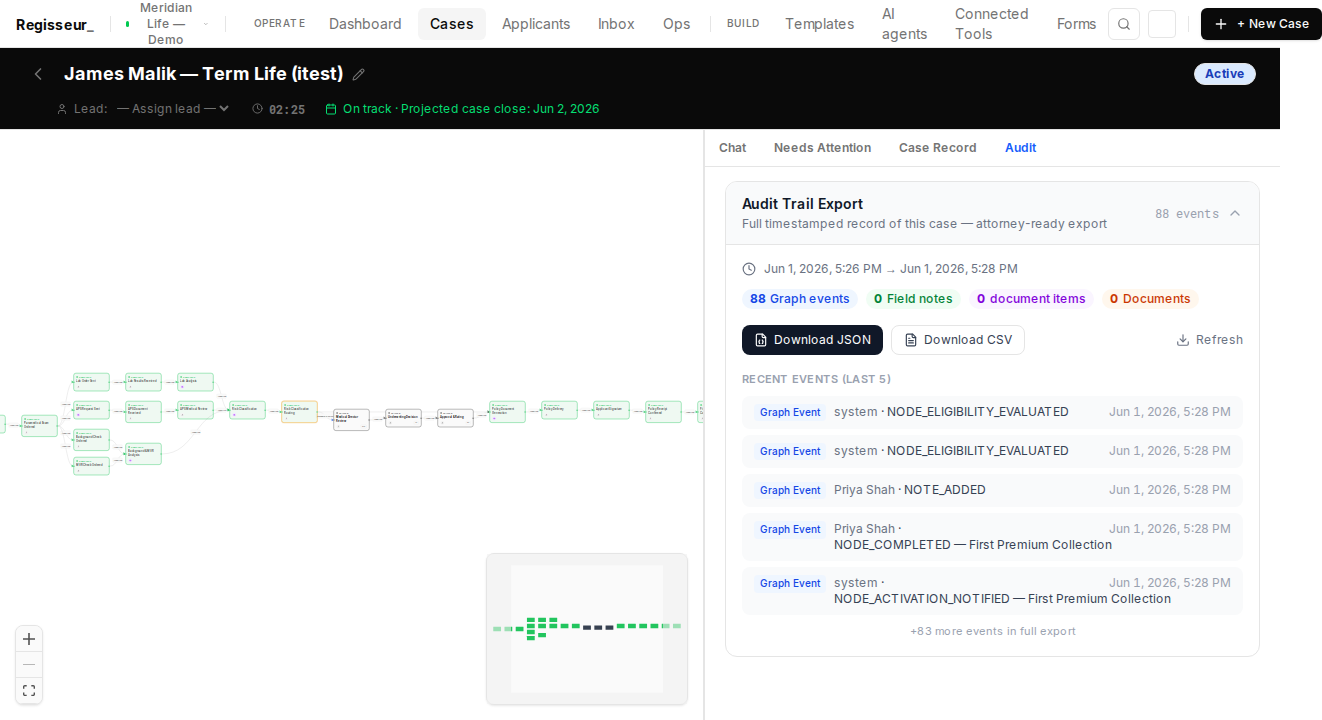The width and height of the screenshot is (1322, 720).
Task: Click the back arrow beside the case title
Action: [x=38, y=74]
